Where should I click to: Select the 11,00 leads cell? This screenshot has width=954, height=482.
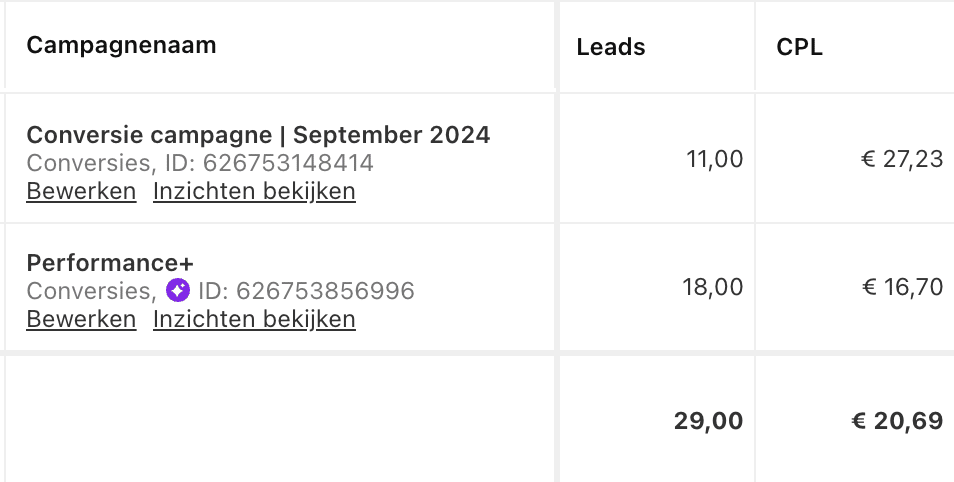coord(714,158)
